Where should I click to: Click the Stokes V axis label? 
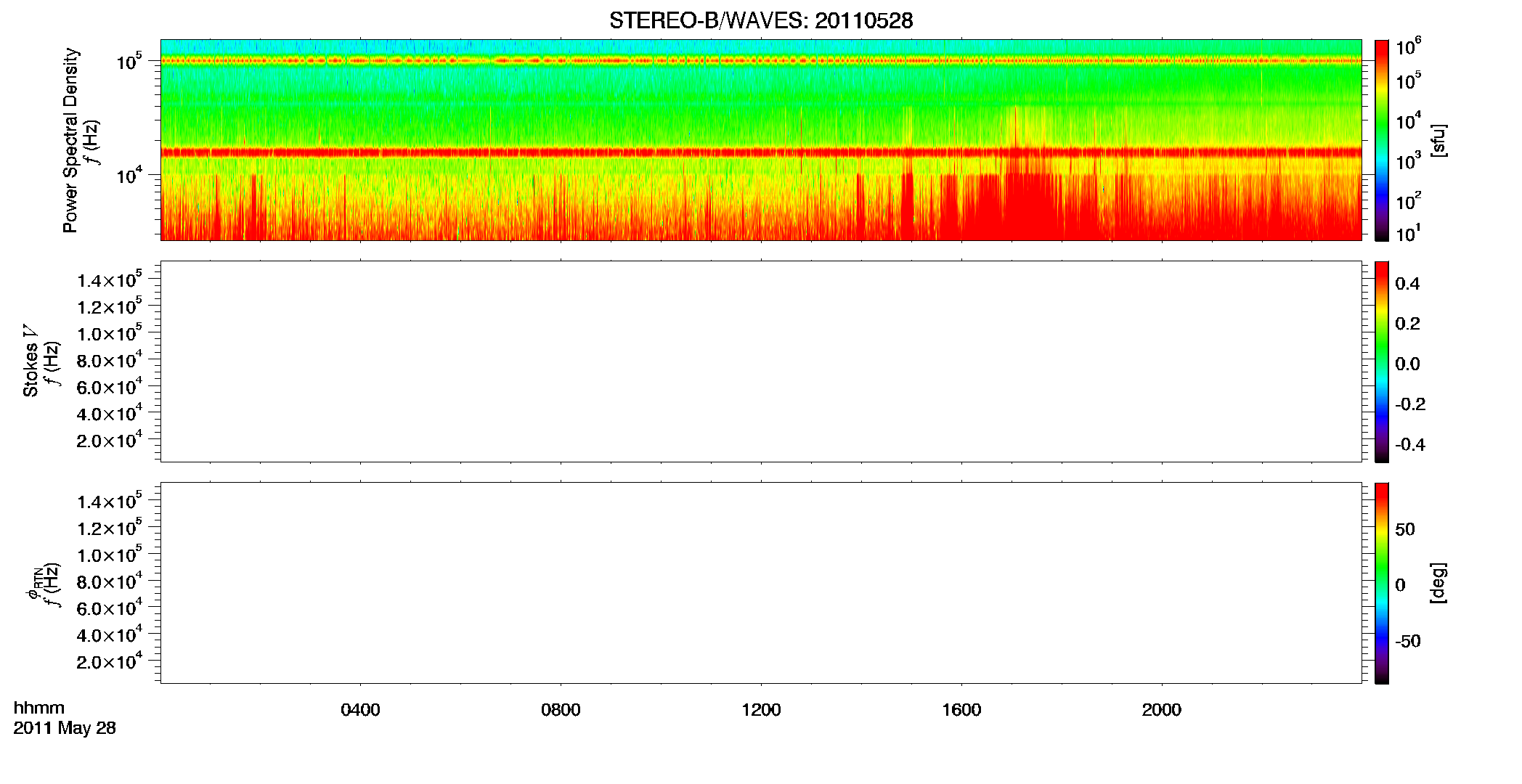(x=30, y=362)
